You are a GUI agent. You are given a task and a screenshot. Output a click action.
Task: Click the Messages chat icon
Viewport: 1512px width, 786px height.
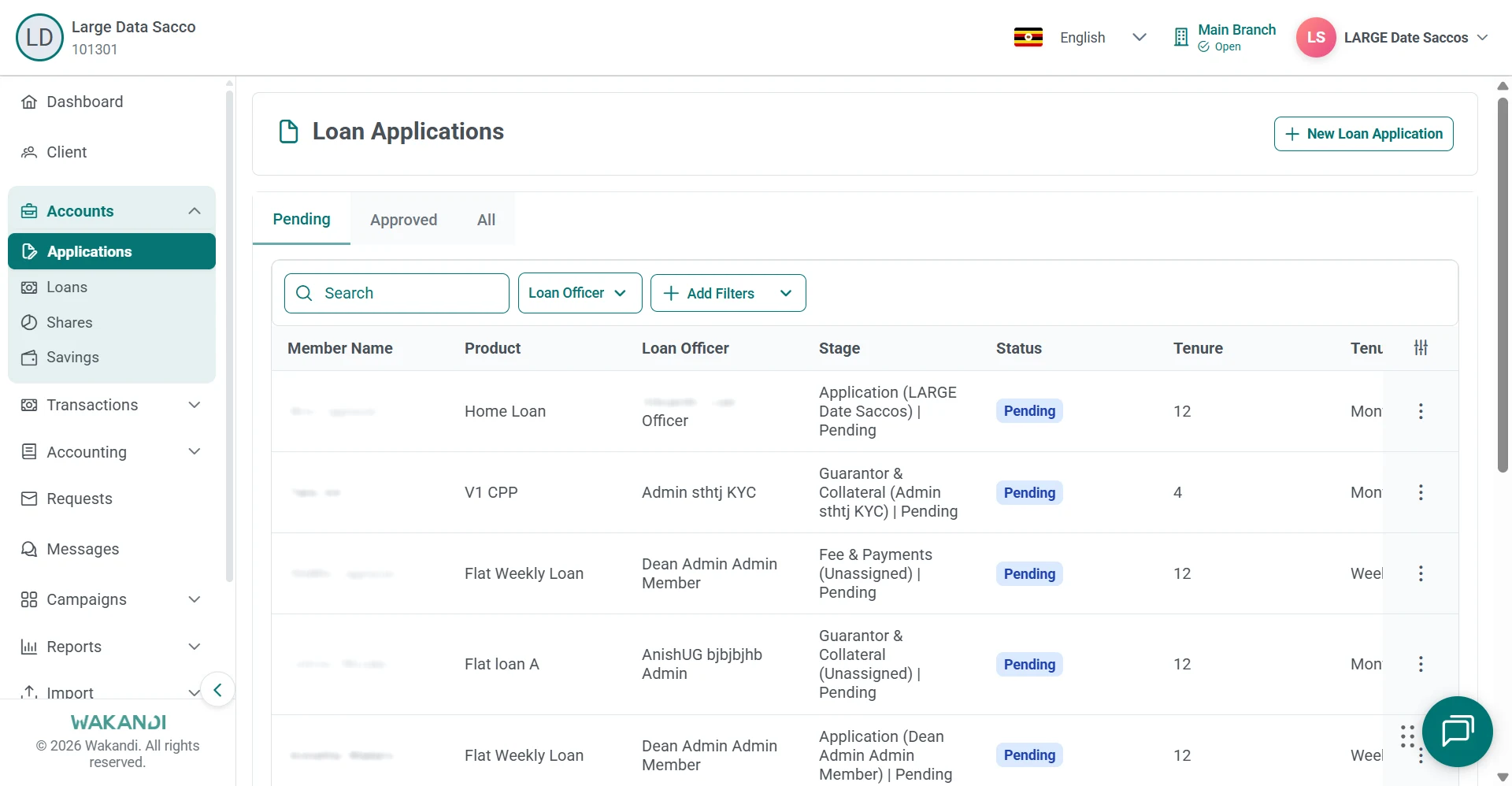pos(29,549)
